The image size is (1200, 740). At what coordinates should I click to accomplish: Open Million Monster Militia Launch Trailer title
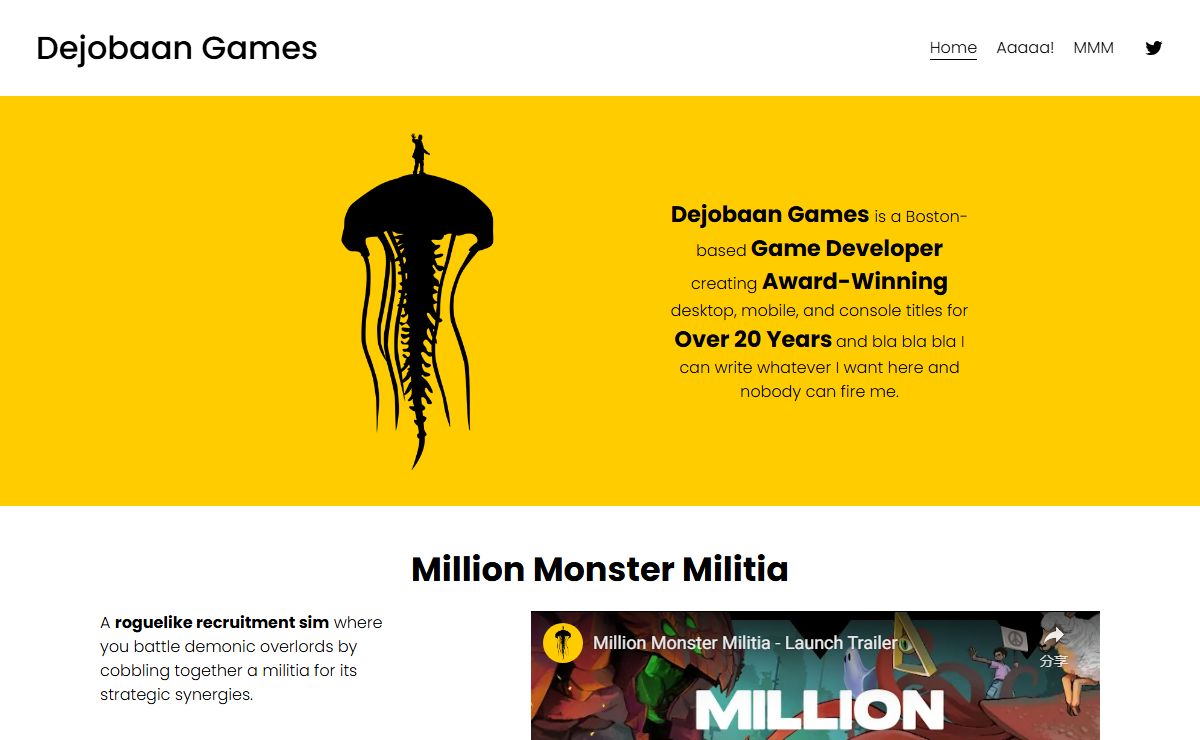[745, 643]
